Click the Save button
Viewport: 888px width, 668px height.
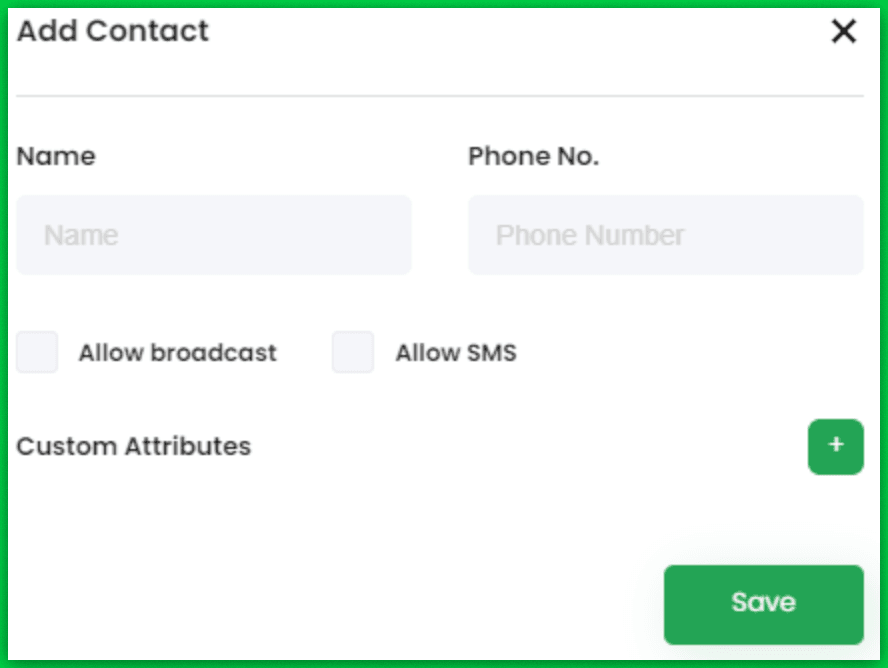pos(763,603)
